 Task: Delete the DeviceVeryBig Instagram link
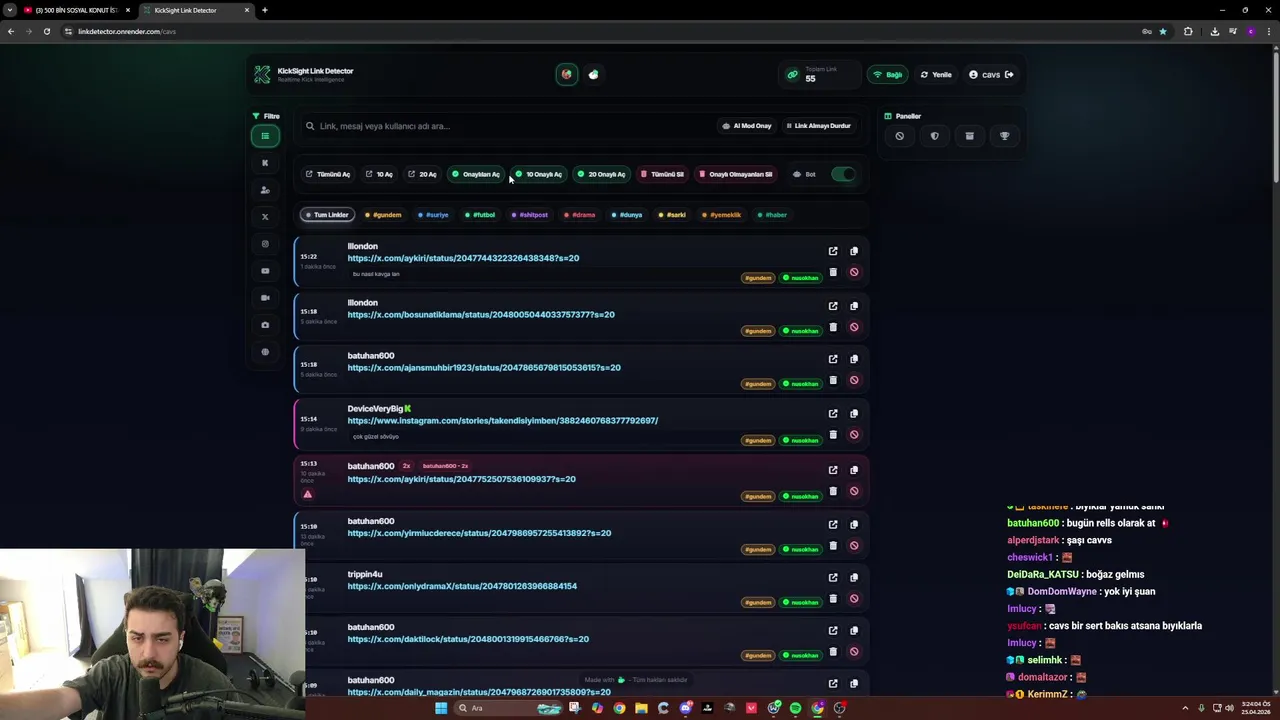(x=833, y=435)
